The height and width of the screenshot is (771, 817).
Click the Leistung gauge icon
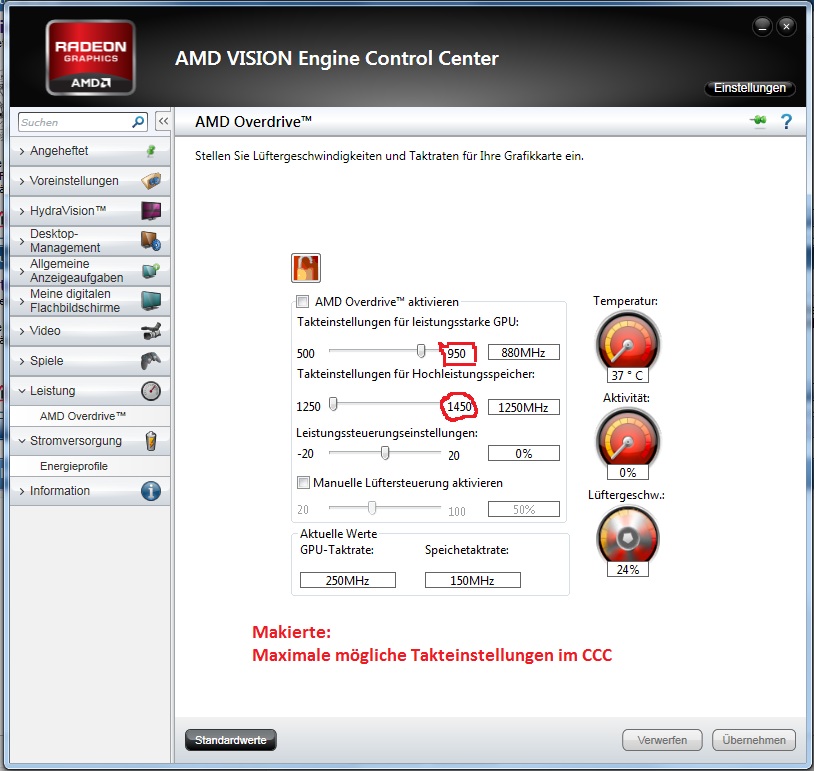pyautogui.click(x=151, y=391)
